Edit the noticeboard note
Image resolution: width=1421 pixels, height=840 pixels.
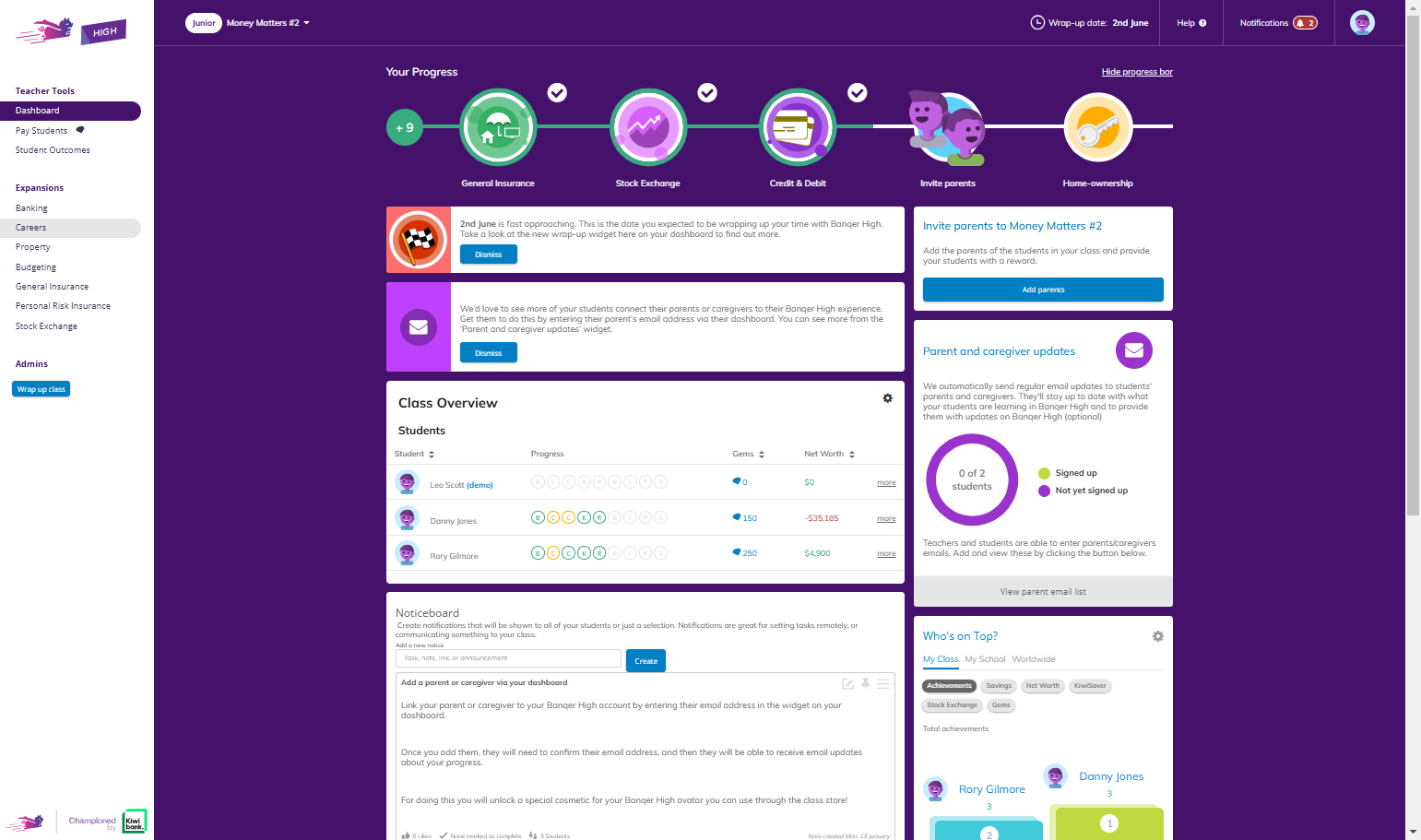(847, 683)
